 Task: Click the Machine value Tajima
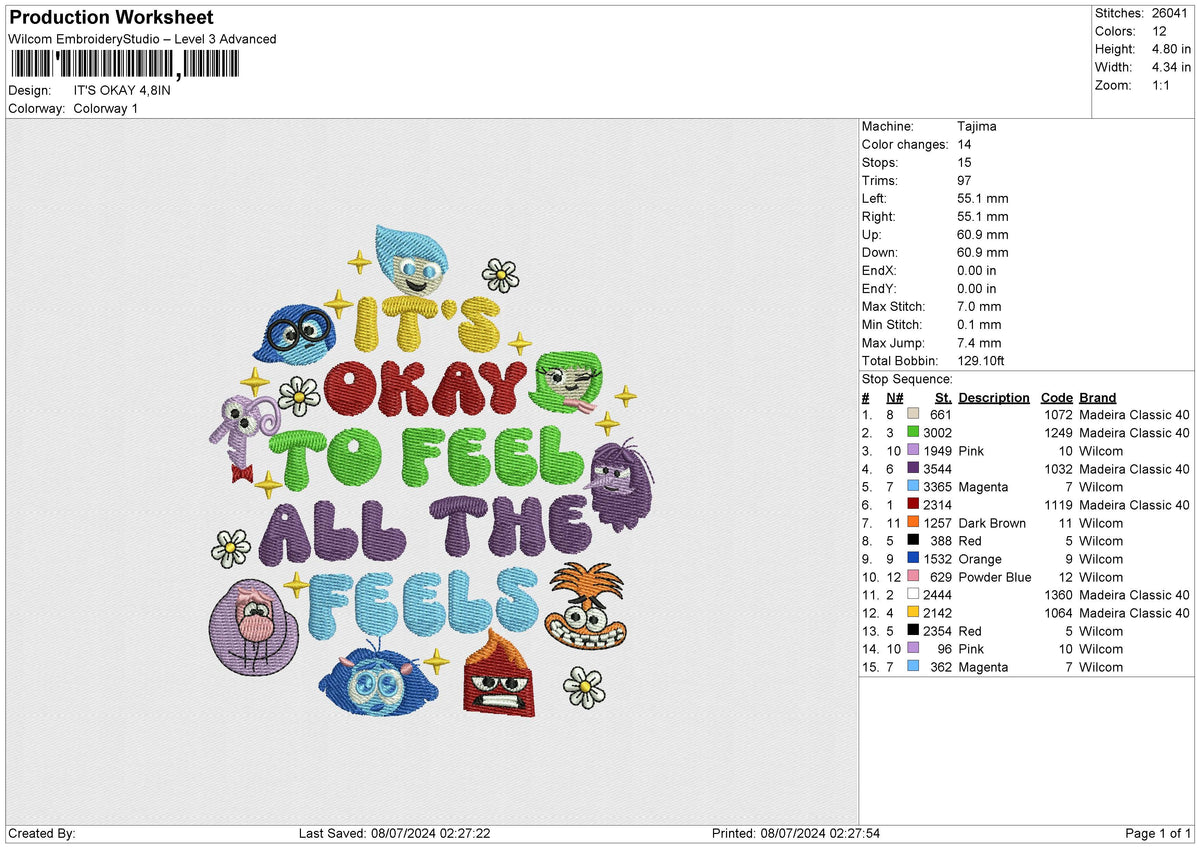tap(976, 127)
